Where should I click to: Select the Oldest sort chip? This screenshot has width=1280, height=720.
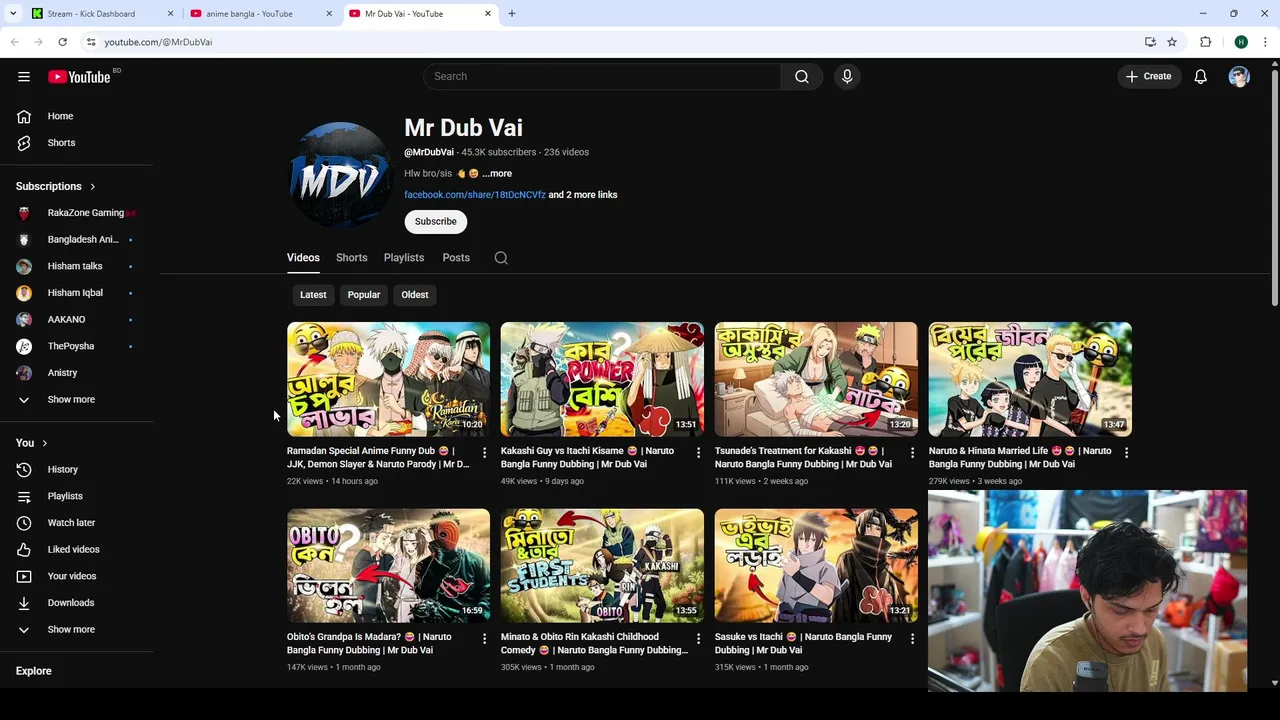tap(415, 295)
